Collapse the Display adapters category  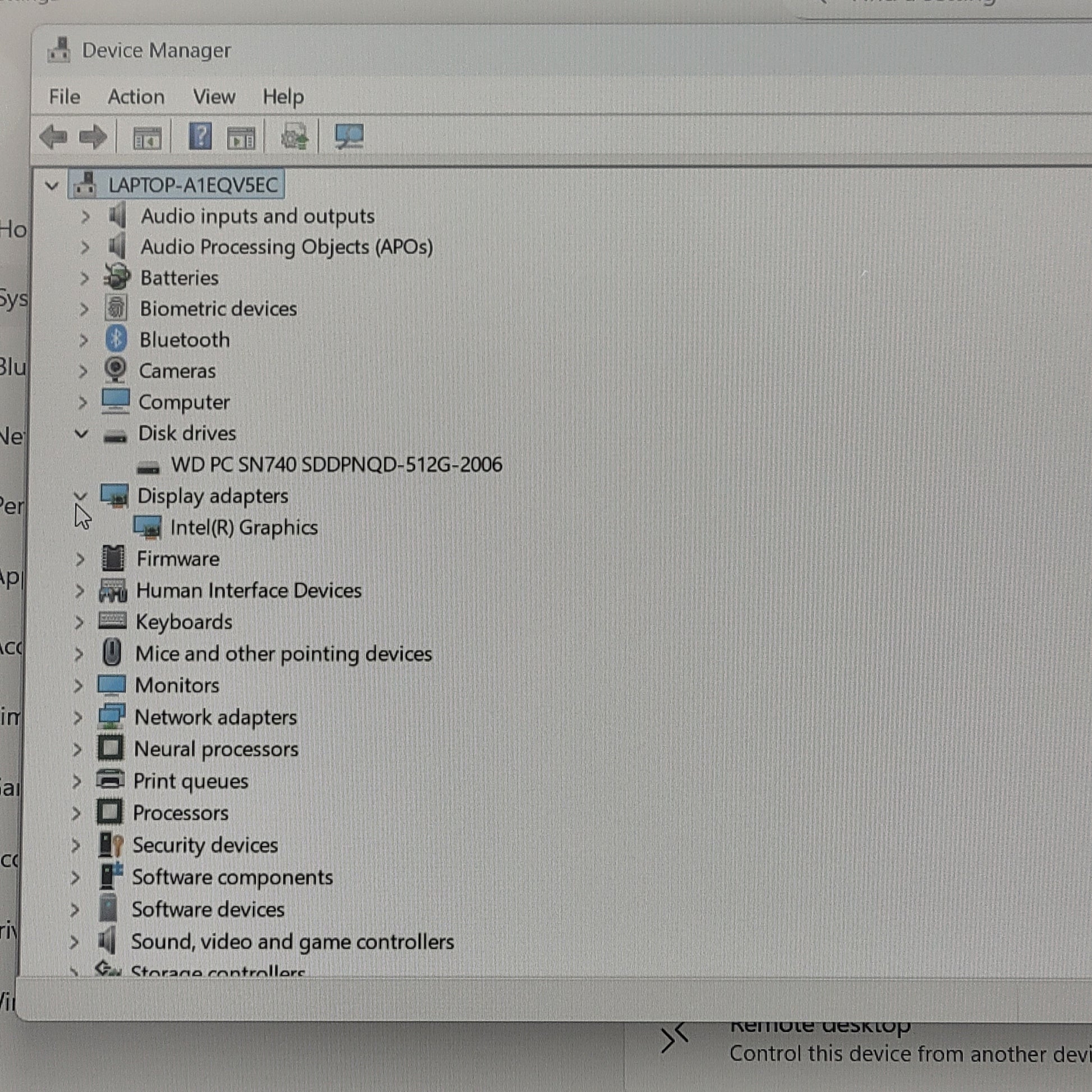click(80, 496)
